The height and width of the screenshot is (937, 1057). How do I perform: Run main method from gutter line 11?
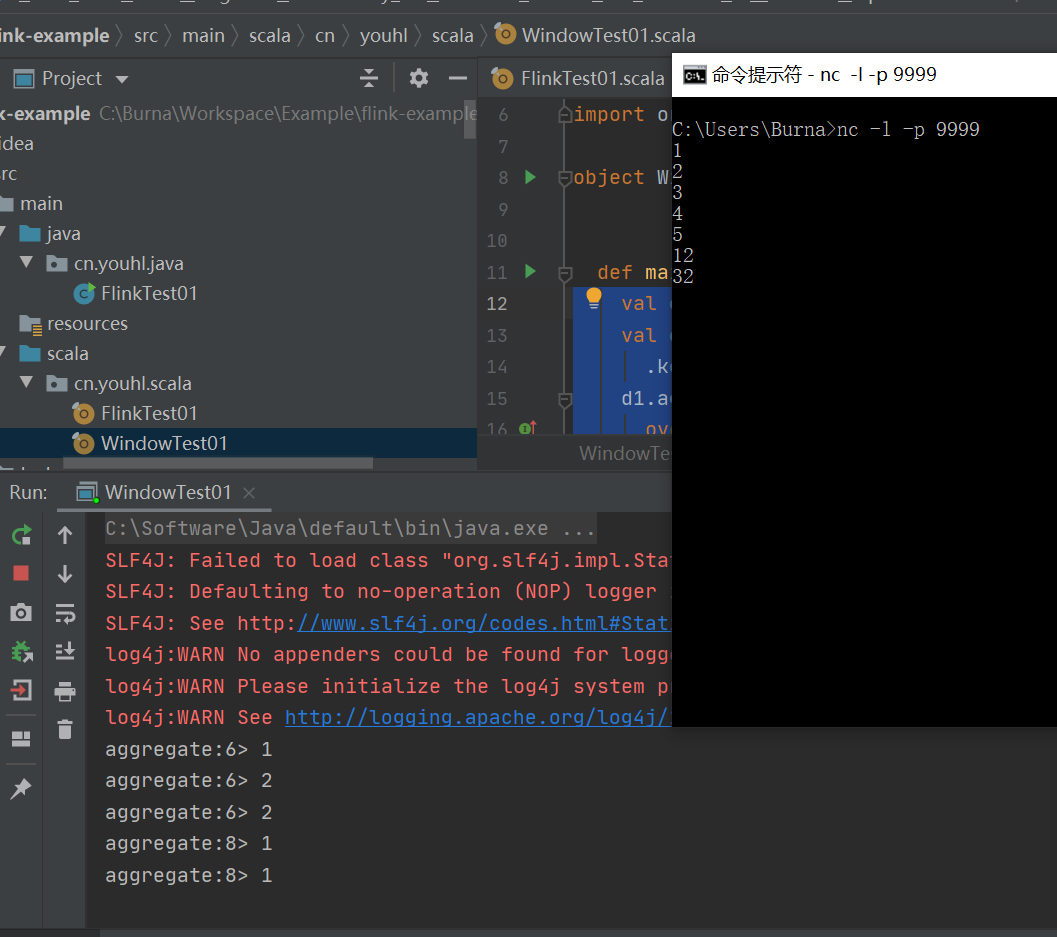pos(531,272)
